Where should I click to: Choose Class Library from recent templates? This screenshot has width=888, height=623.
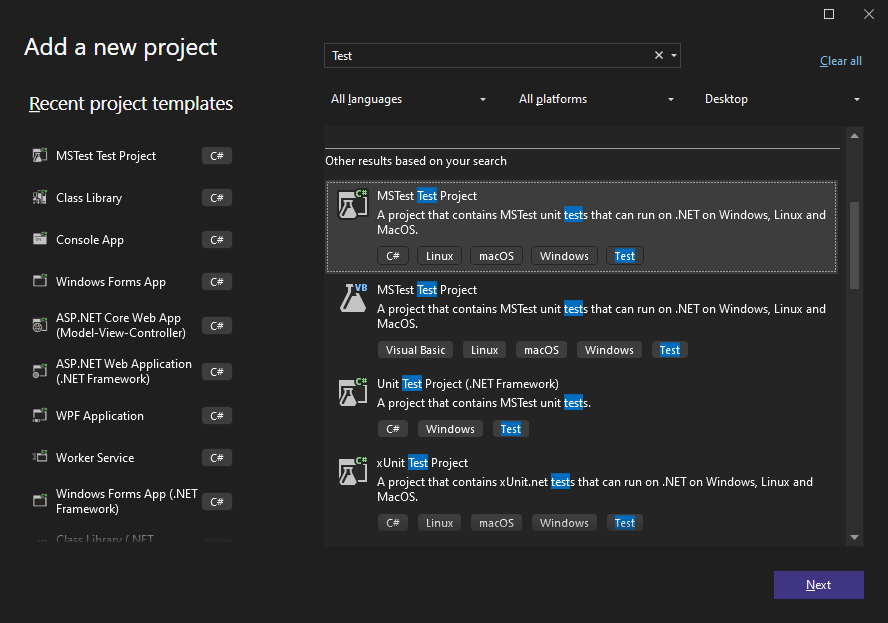tap(89, 198)
